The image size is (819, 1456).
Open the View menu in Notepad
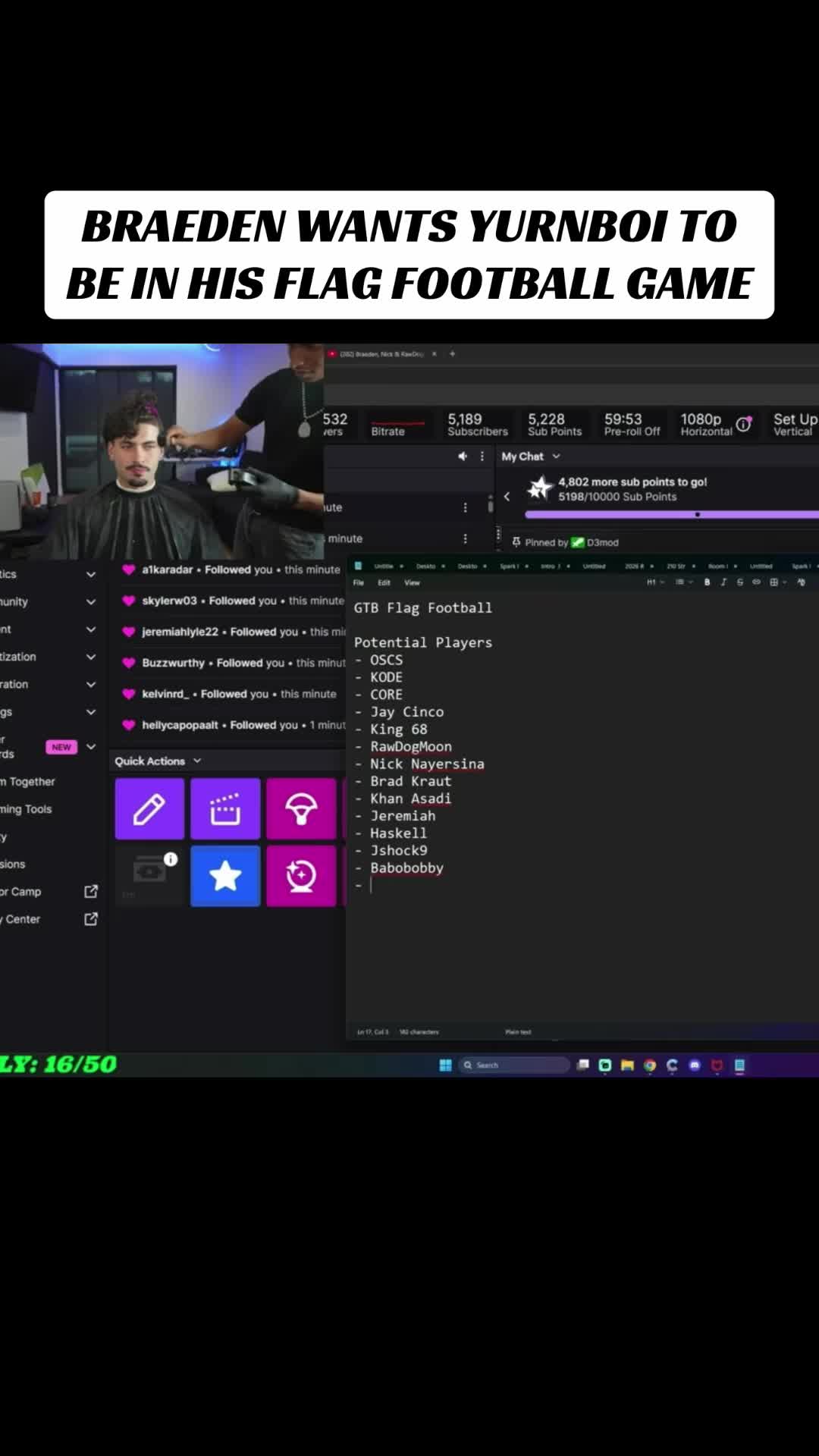[412, 582]
